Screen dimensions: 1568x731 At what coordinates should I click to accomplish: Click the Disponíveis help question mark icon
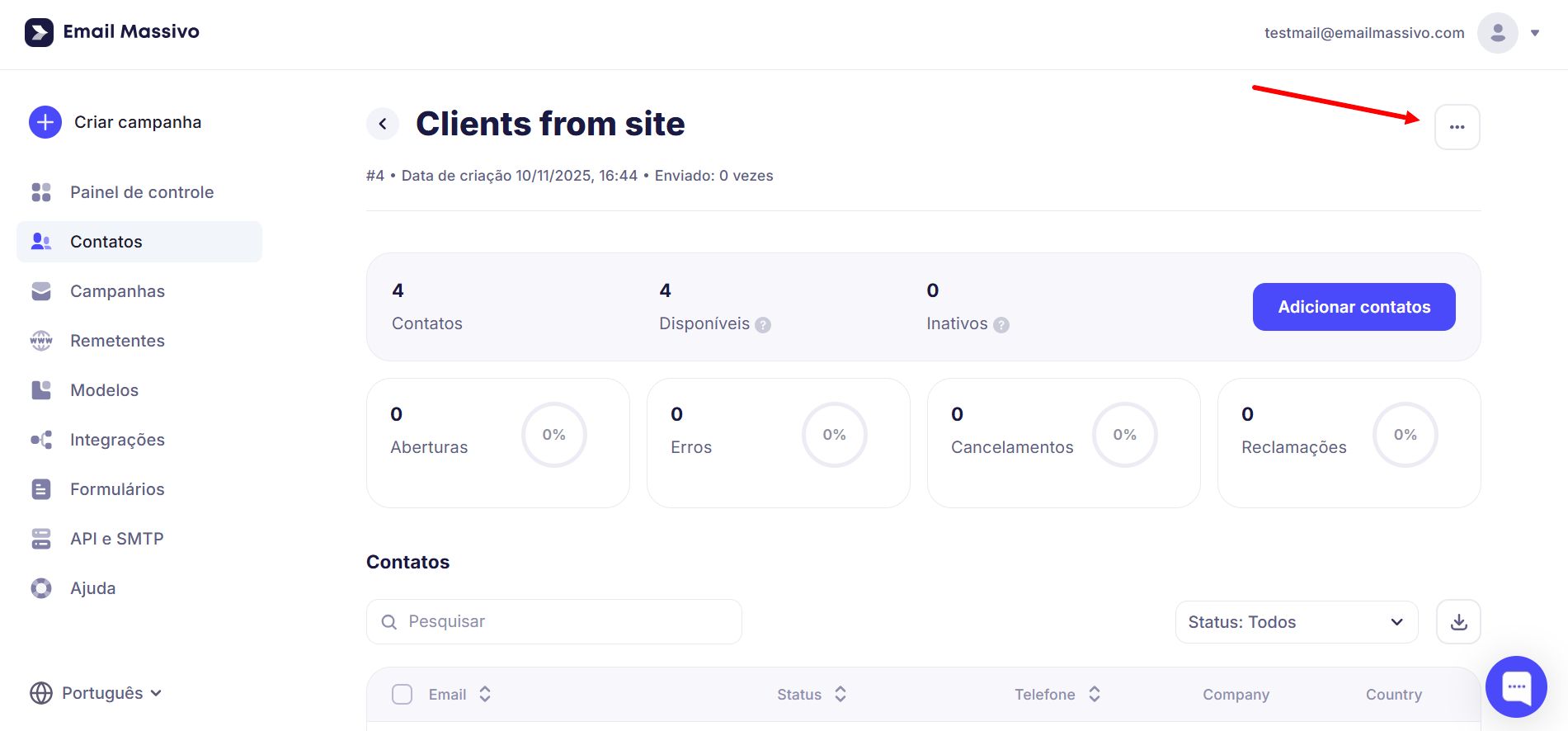click(x=763, y=325)
